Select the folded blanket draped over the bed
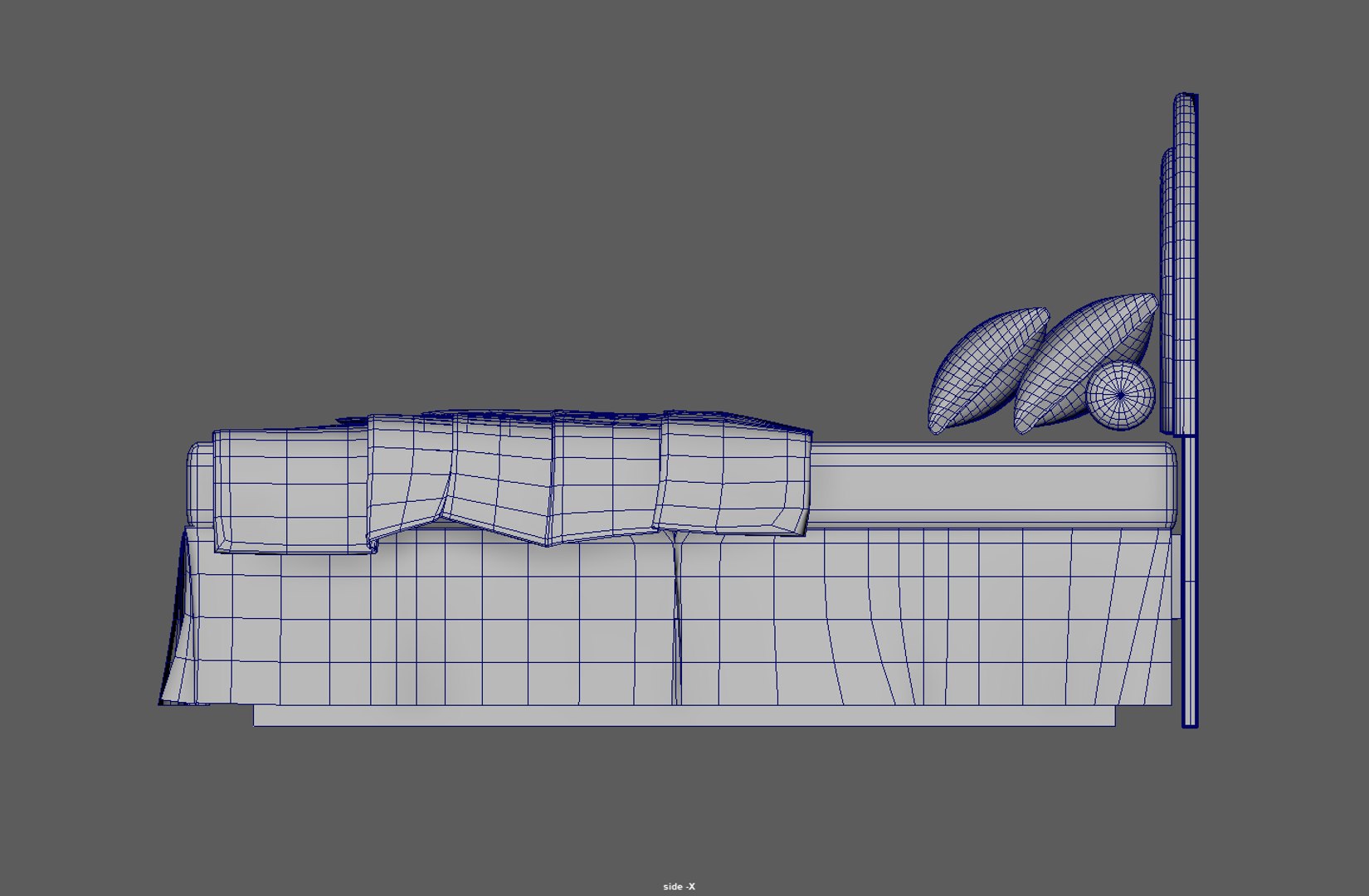 (x=513, y=481)
